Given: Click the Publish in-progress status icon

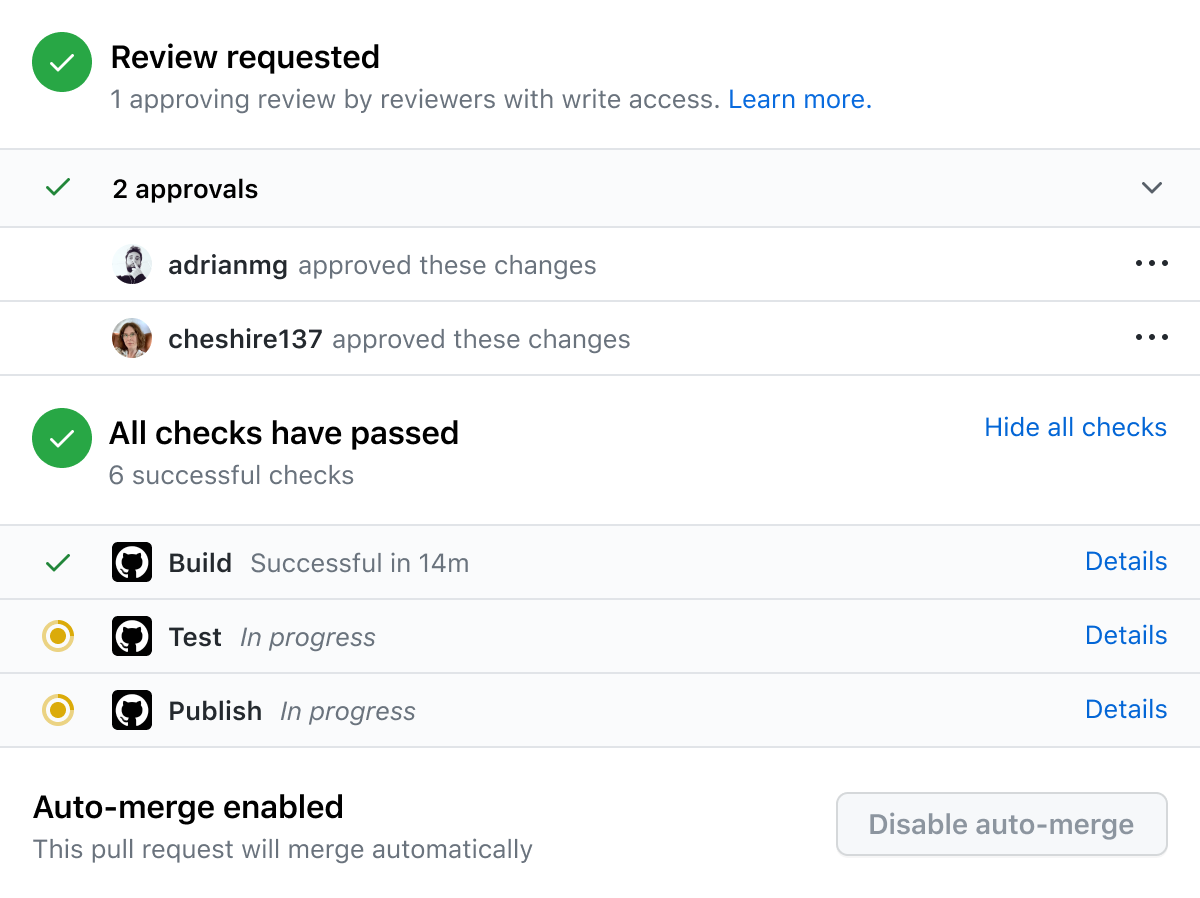Looking at the screenshot, I should pyautogui.click(x=58, y=710).
